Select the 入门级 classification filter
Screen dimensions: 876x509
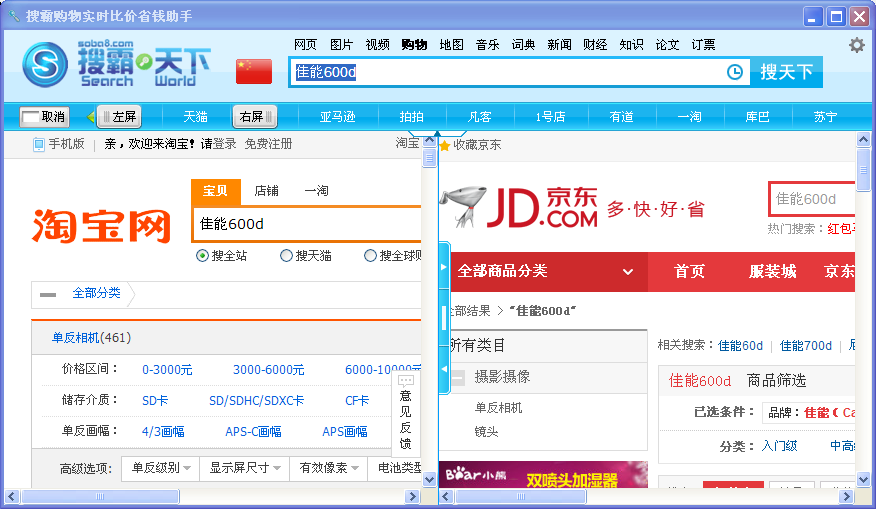(779, 446)
